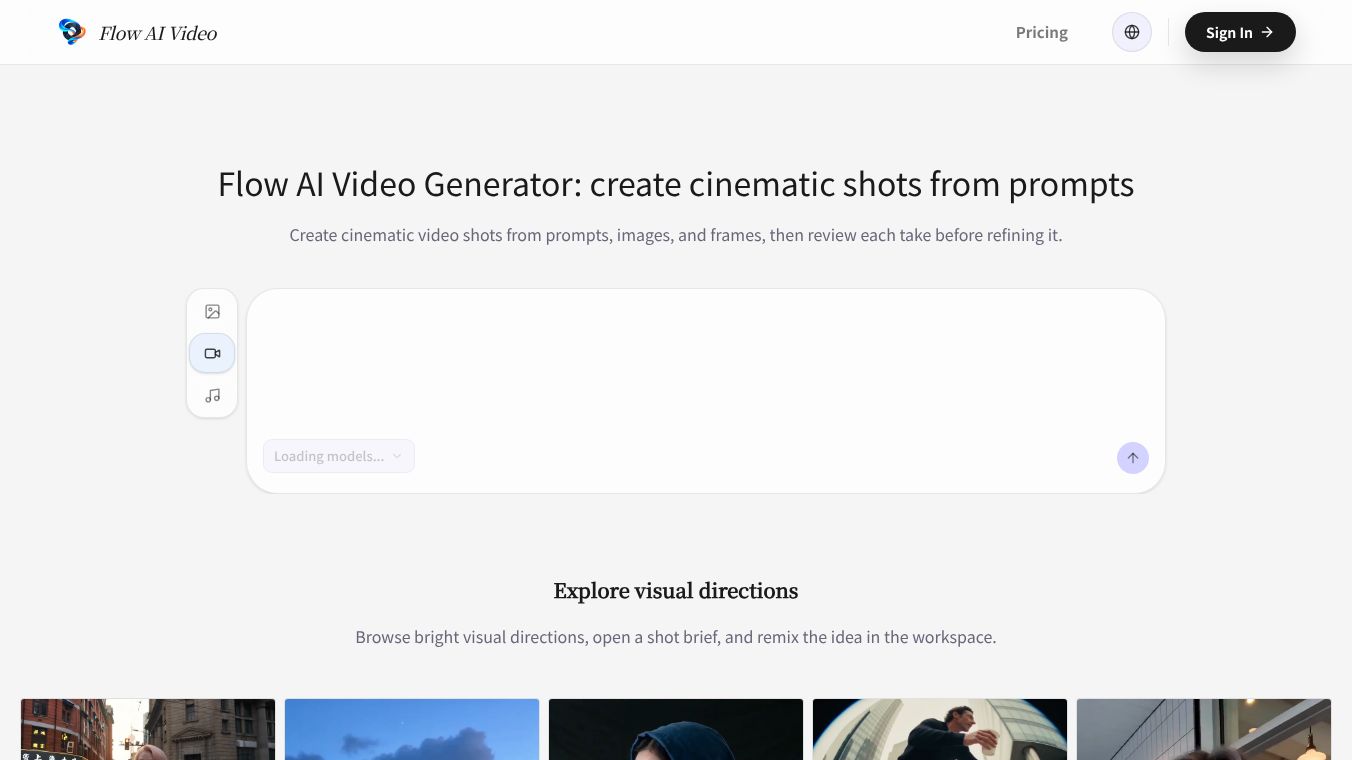Open the Pricing page
The width and height of the screenshot is (1352, 760).
tap(1042, 32)
